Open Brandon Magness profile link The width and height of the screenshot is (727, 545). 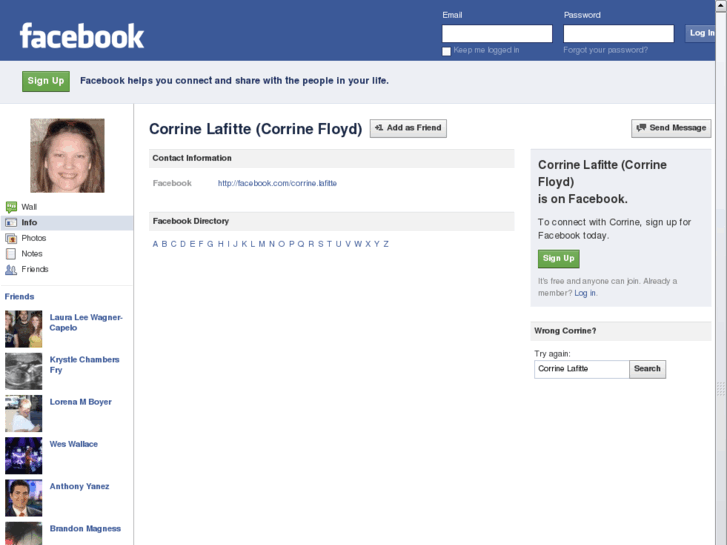[85, 528]
